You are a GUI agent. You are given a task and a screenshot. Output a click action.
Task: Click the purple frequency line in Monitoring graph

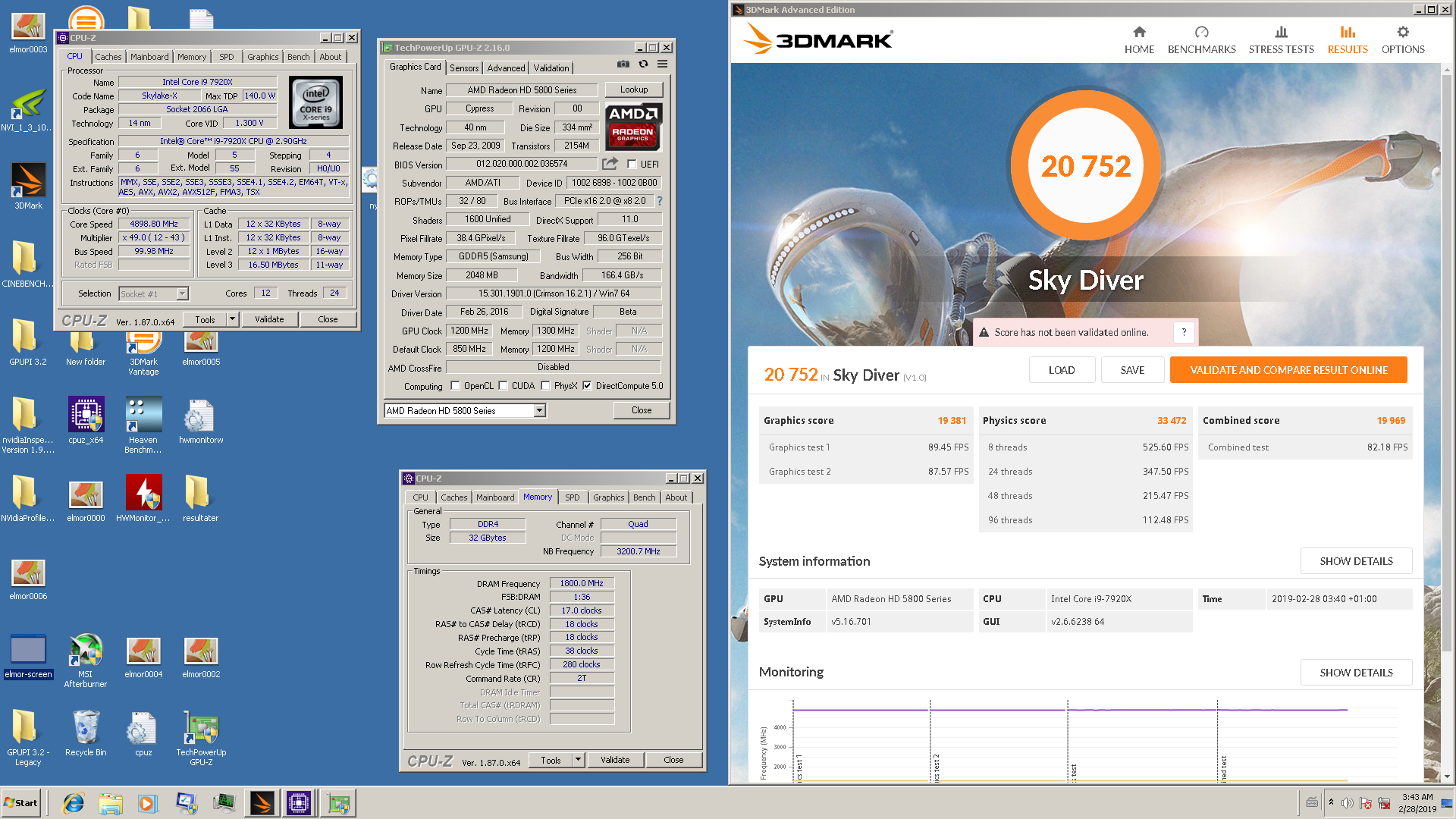(x=1070, y=710)
